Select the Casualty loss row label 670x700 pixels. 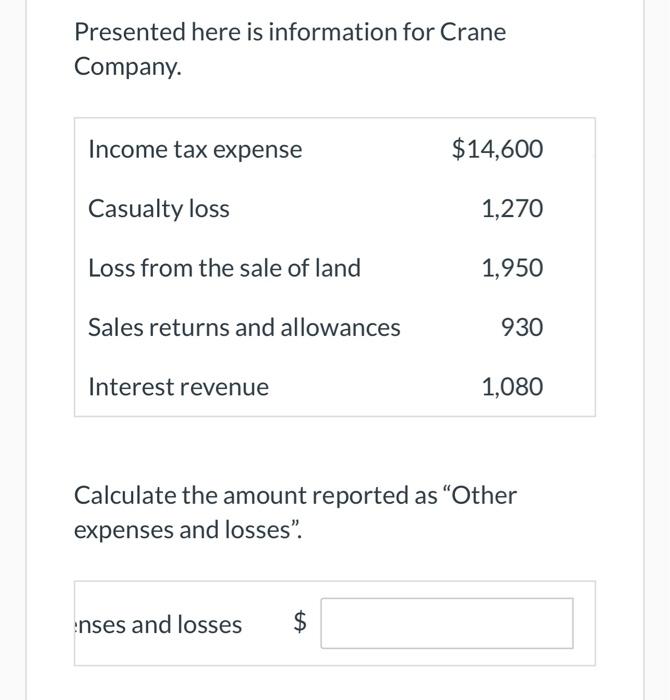pyautogui.click(x=159, y=209)
